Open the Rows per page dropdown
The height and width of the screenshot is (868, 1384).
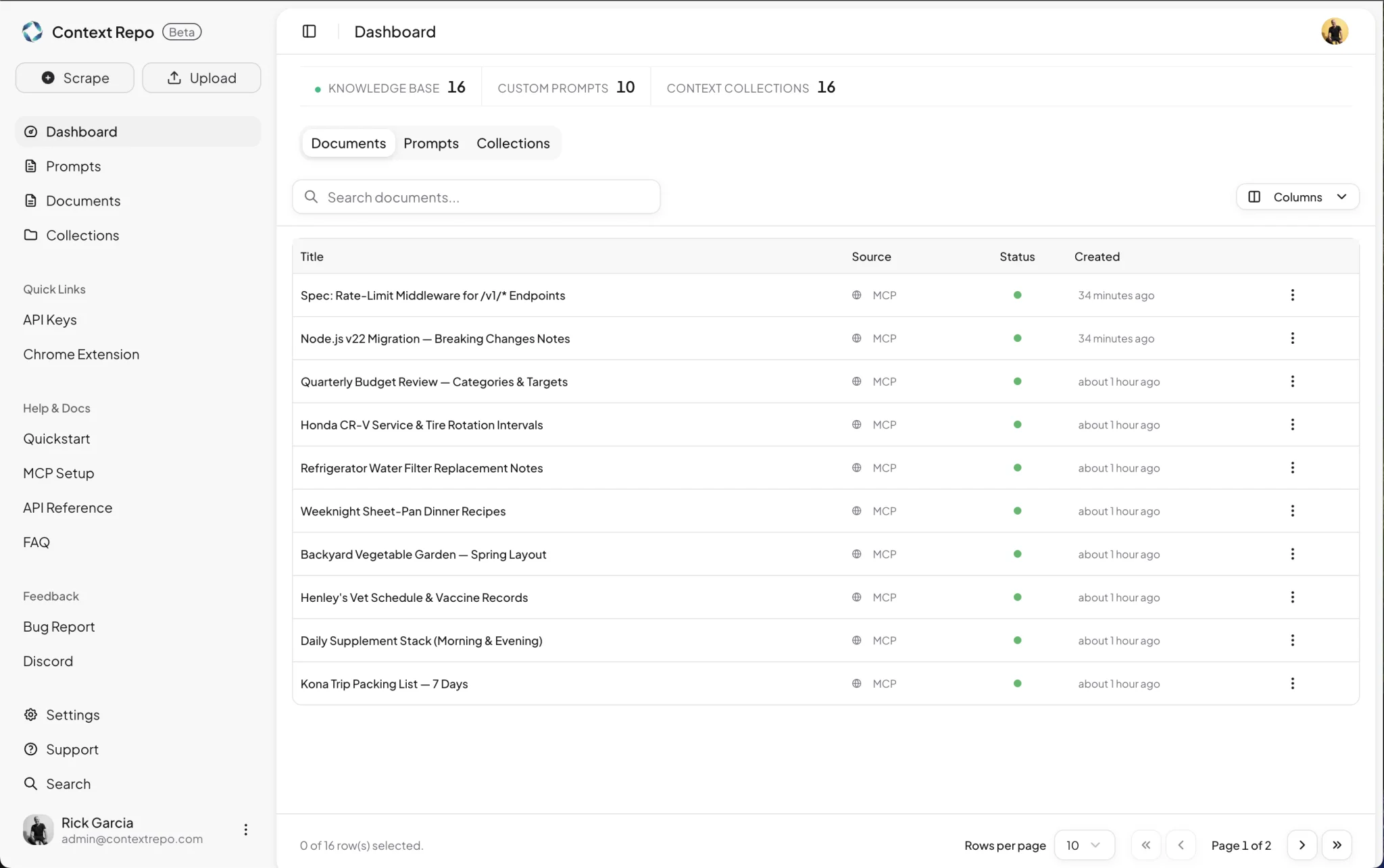point(1084,845)
